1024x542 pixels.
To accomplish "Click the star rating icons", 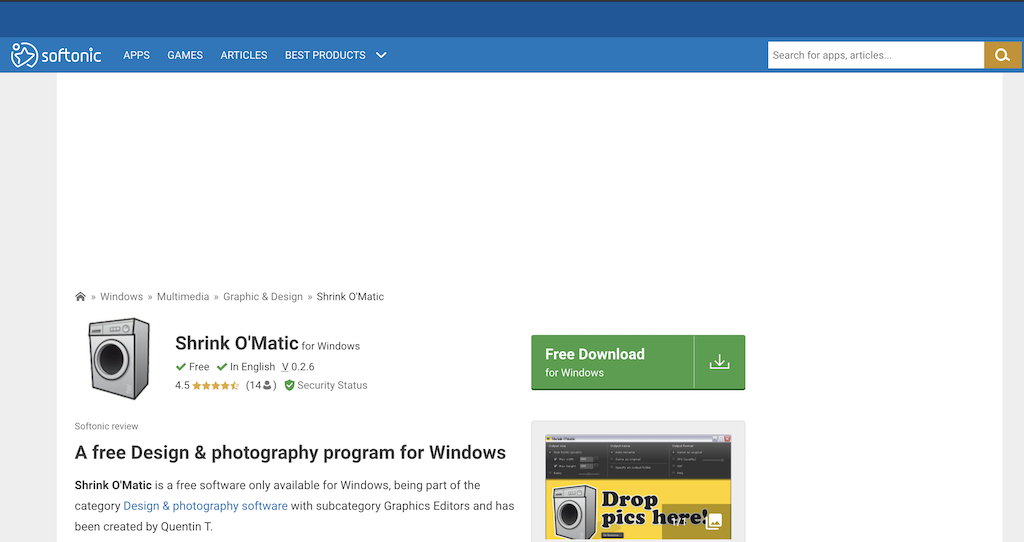I will click(216, 385).
